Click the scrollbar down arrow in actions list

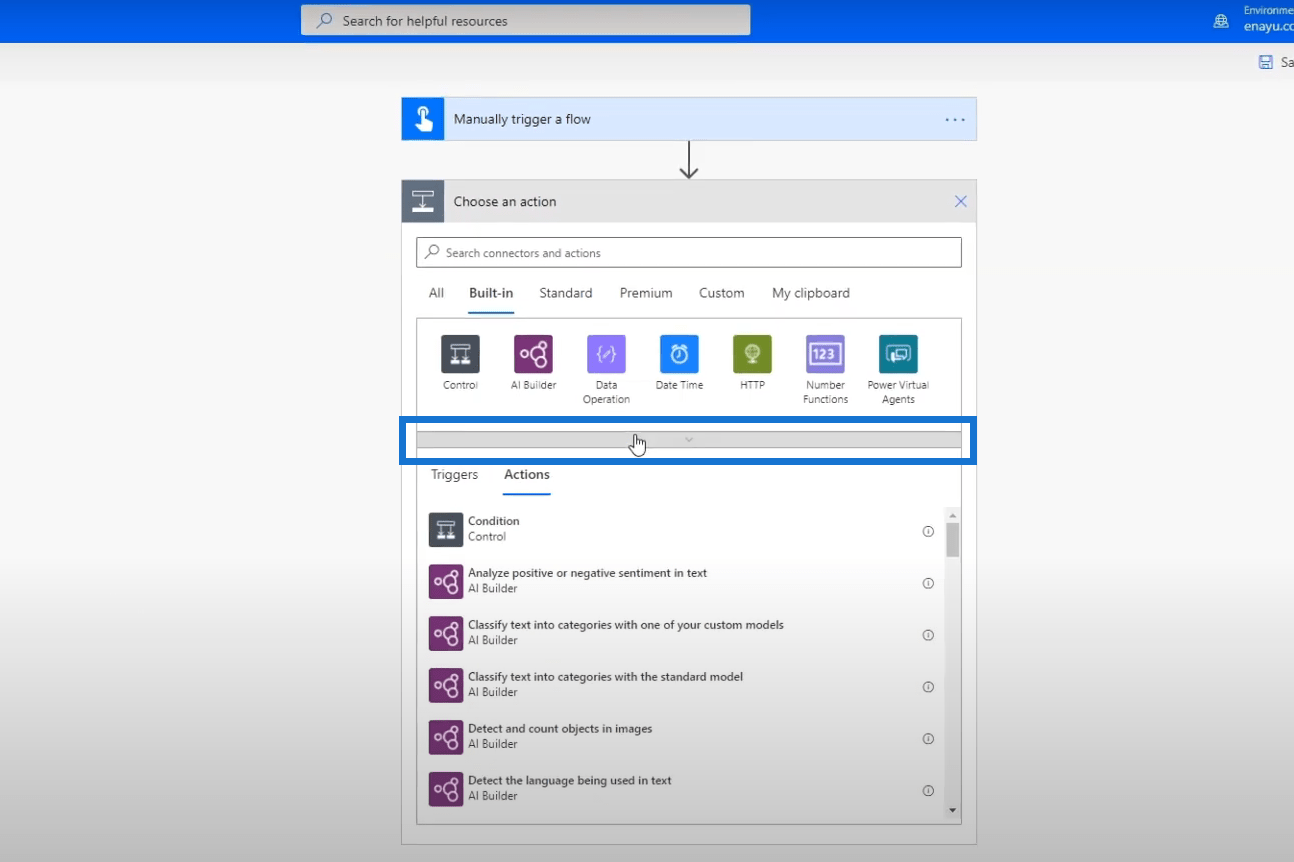tap(953, 810)
